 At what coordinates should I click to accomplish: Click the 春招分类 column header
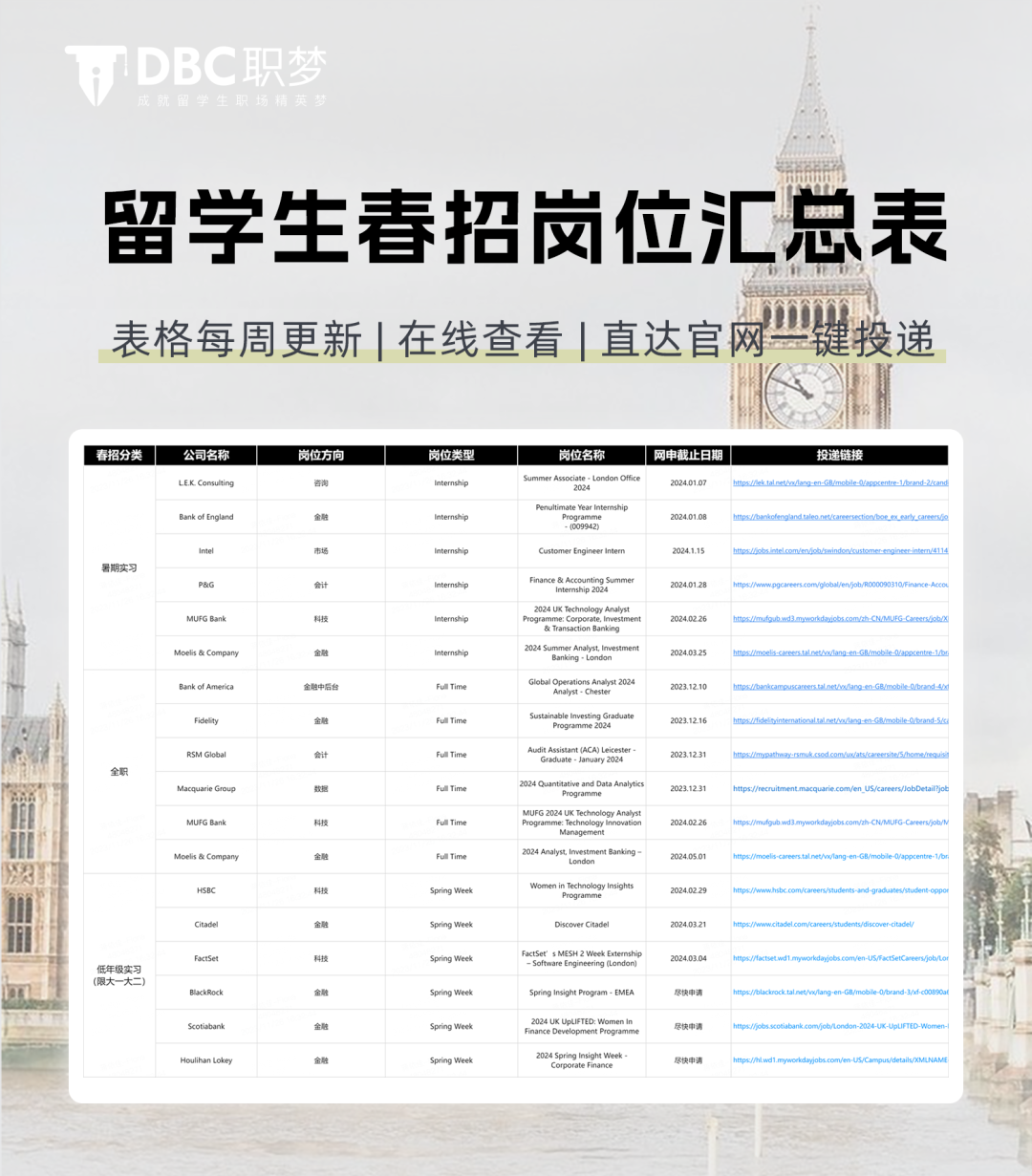tap(119, 456)
